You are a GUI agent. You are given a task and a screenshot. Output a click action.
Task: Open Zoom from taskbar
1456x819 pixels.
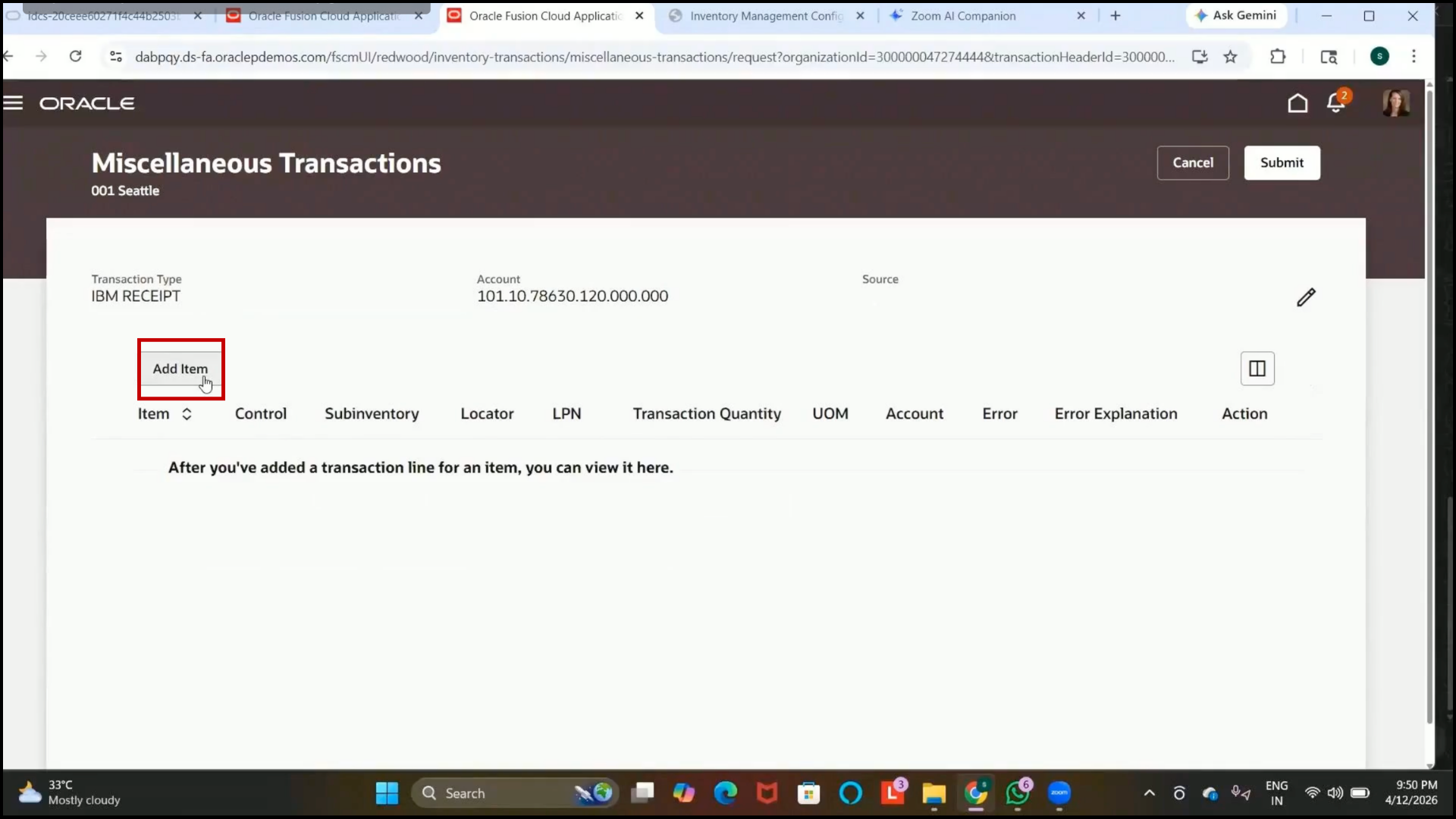click(1059, 793)
